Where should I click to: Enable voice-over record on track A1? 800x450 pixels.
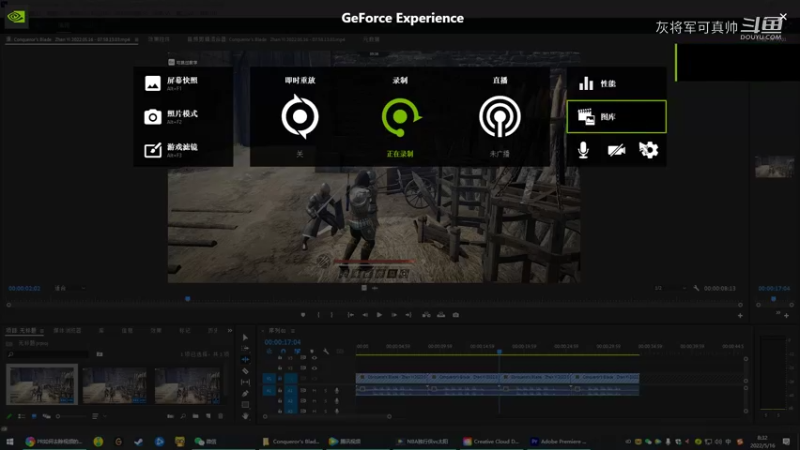[336, 390]
